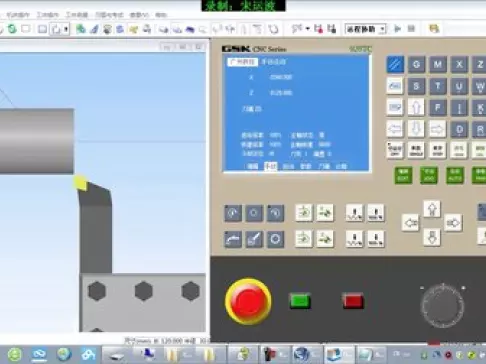
Task: Select the highlighted 手动 softkey tab on screen
Action: [270, 166]
